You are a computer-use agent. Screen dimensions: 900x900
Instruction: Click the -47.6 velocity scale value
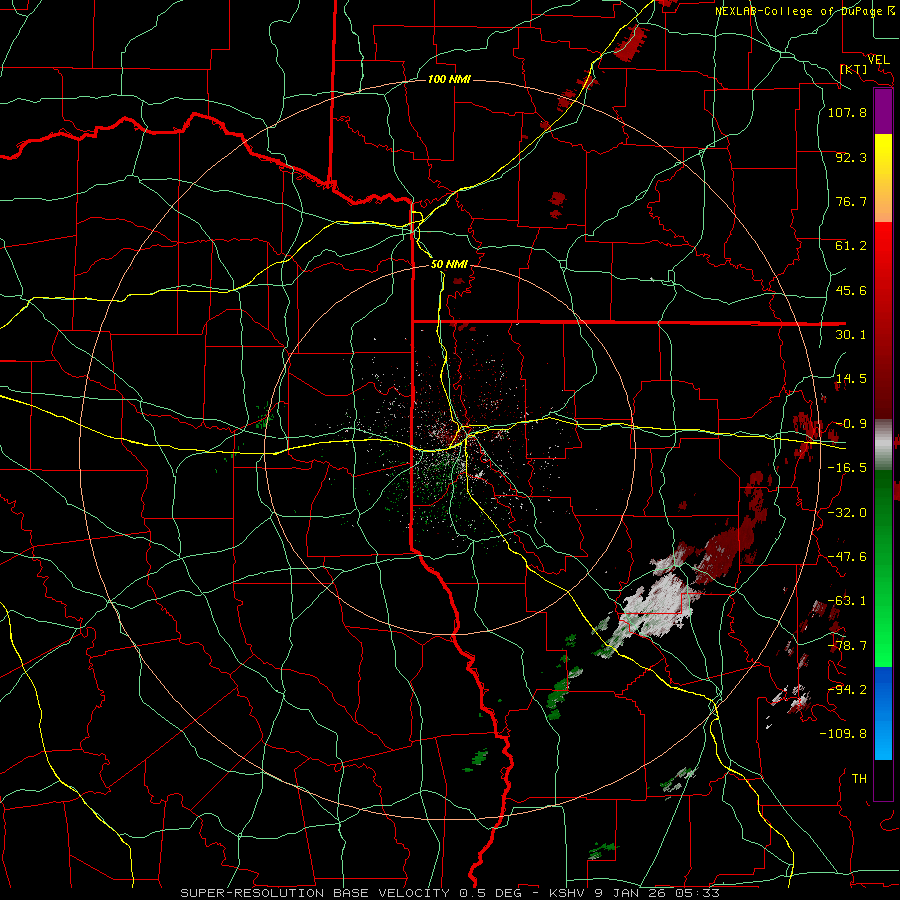(x=847, y=557)
